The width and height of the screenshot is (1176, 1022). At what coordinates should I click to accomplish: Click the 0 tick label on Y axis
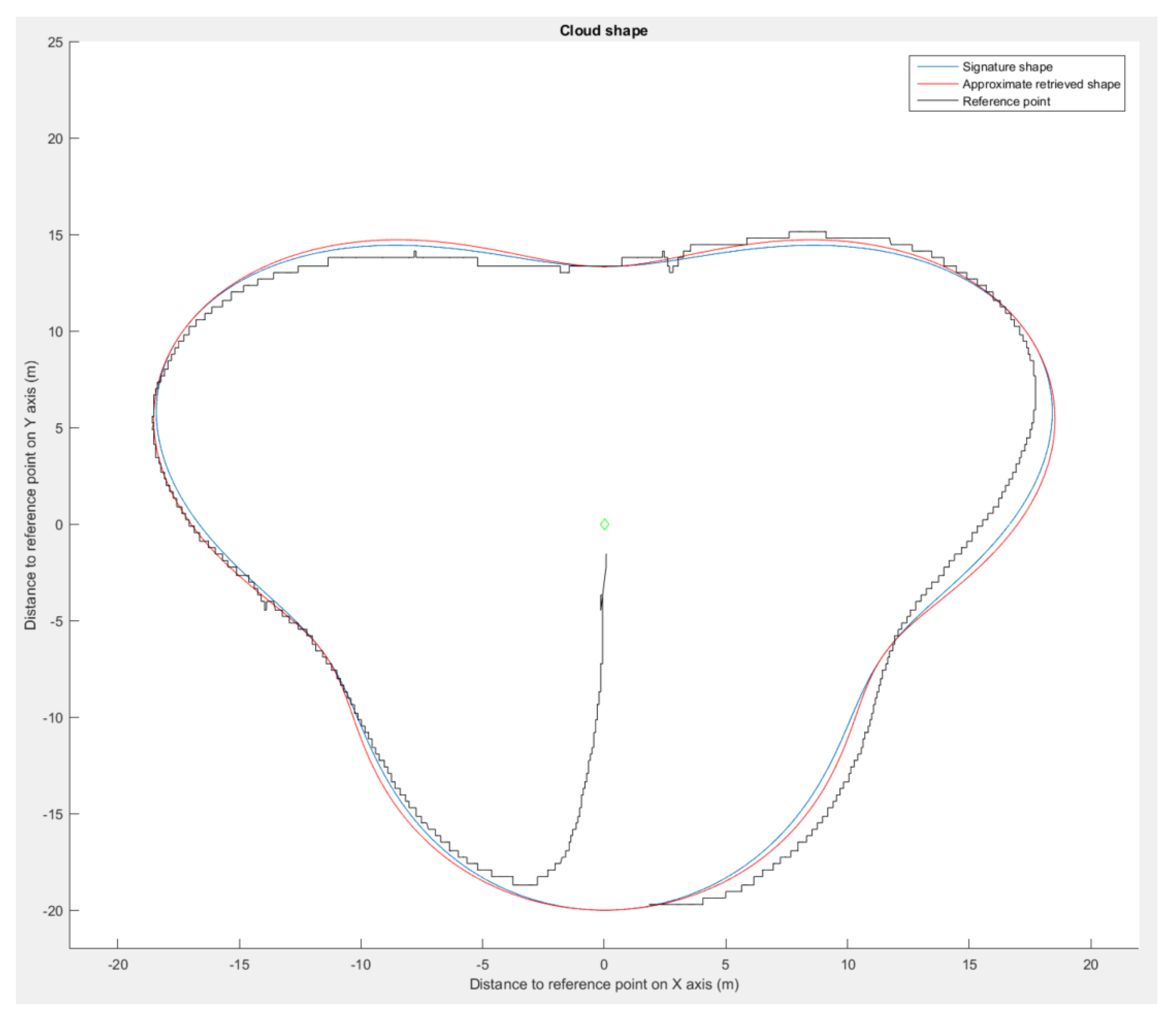coord(59,525)
